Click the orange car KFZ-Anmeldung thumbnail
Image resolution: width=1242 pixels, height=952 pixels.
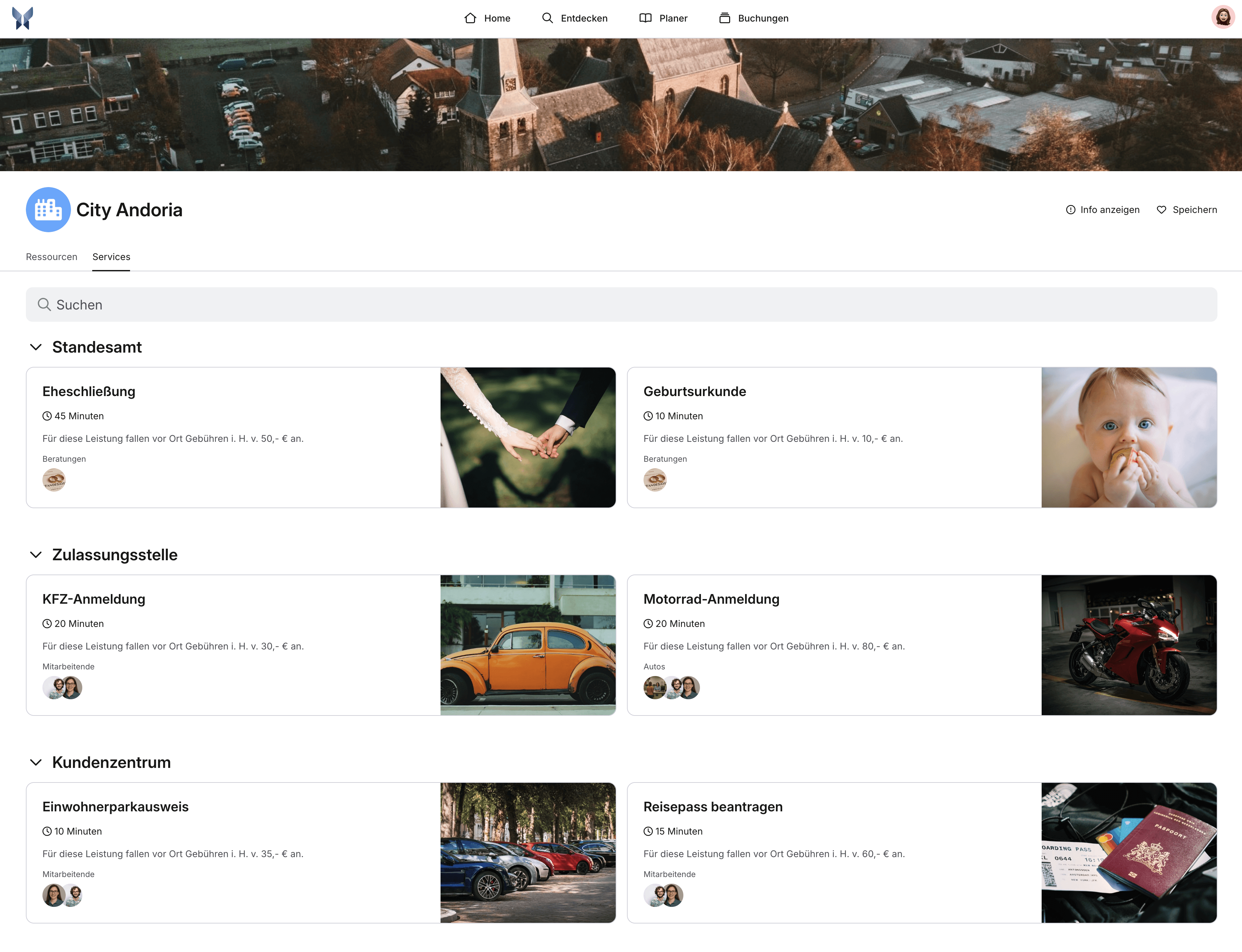[527, 645]
